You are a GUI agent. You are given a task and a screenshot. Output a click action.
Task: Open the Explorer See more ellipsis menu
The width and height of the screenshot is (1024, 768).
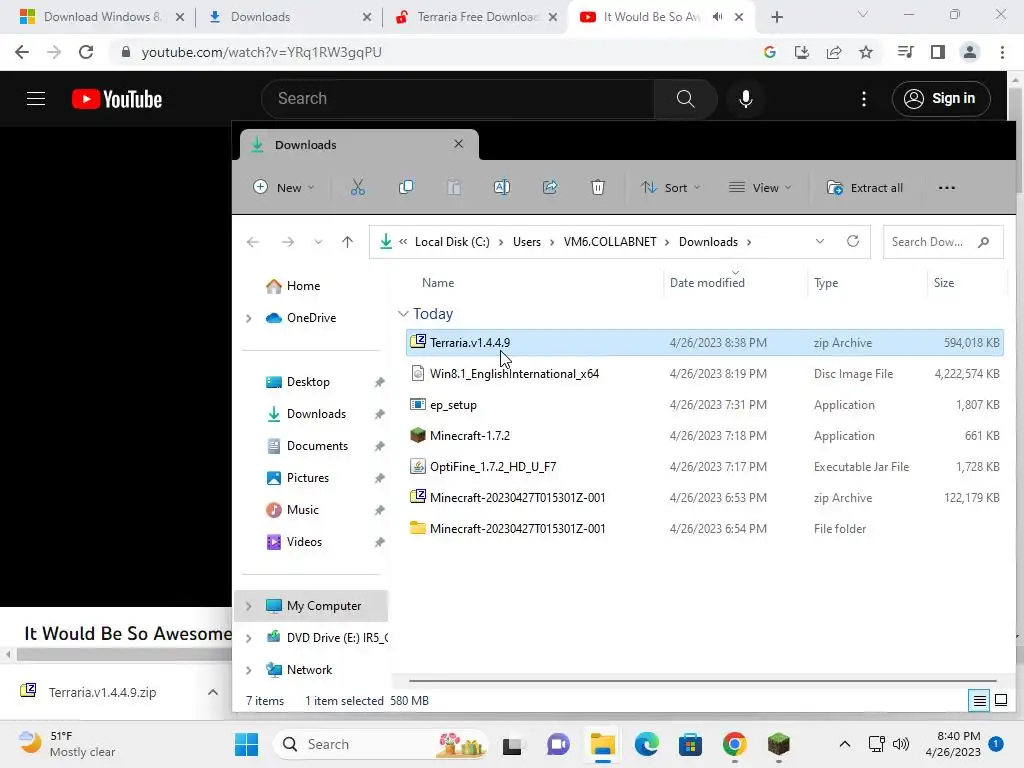click(x=946, y=187)
